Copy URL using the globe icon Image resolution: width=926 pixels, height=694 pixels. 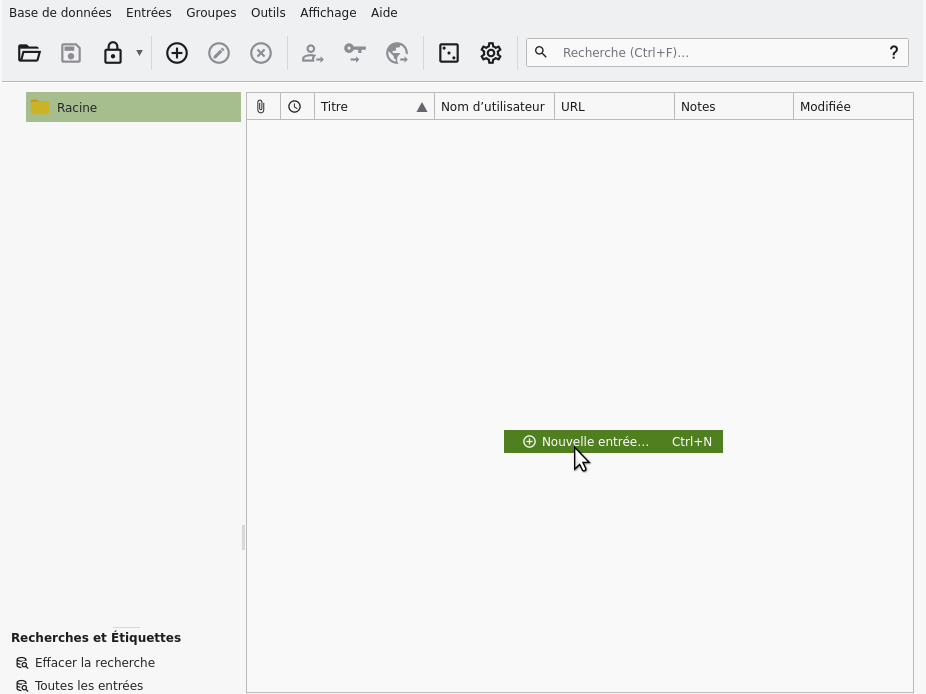pyautogui.click(x=397, y=53)
